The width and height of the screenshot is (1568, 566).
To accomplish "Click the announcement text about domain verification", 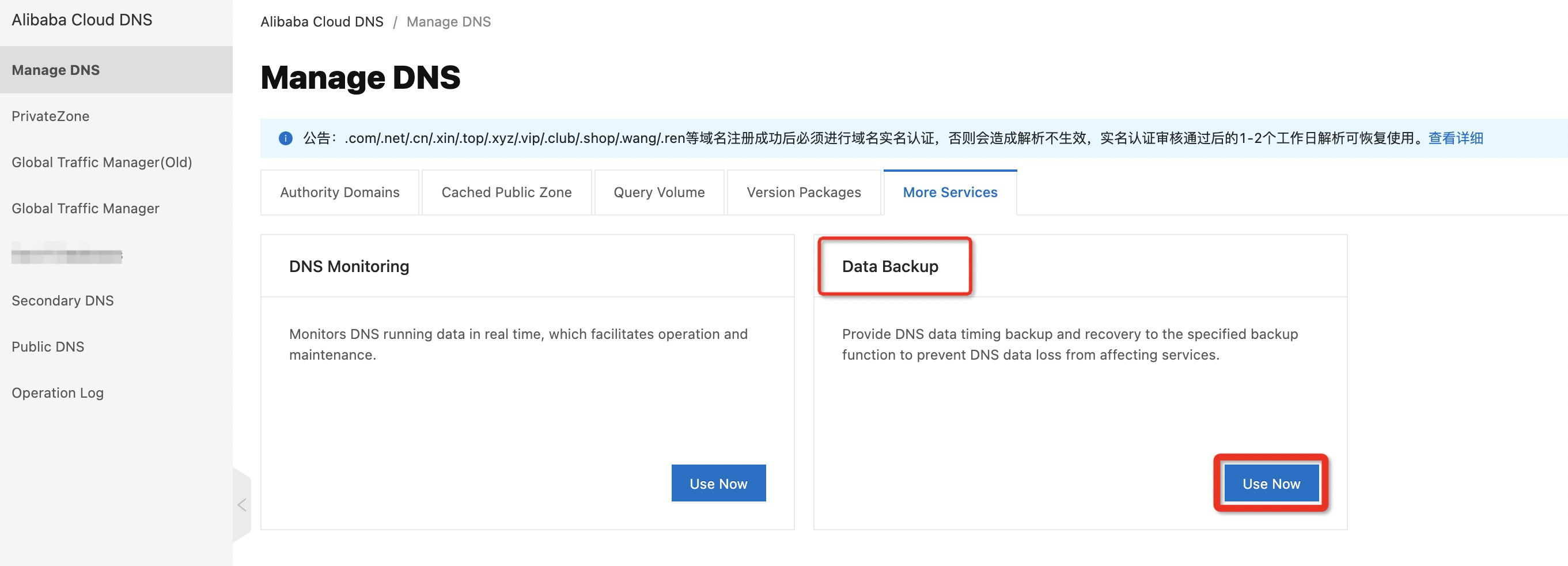I will point(863,138).
